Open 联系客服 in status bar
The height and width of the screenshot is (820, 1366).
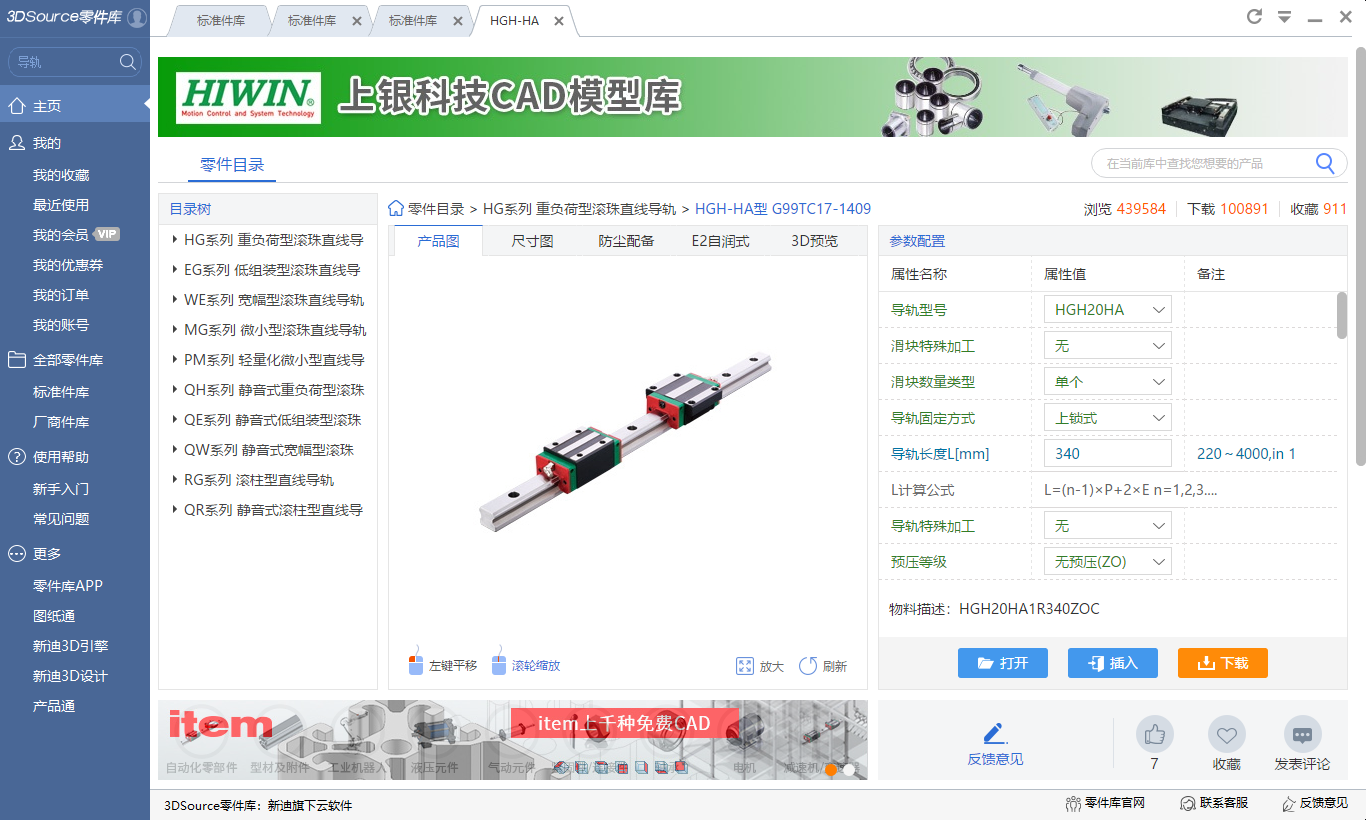1214,803
